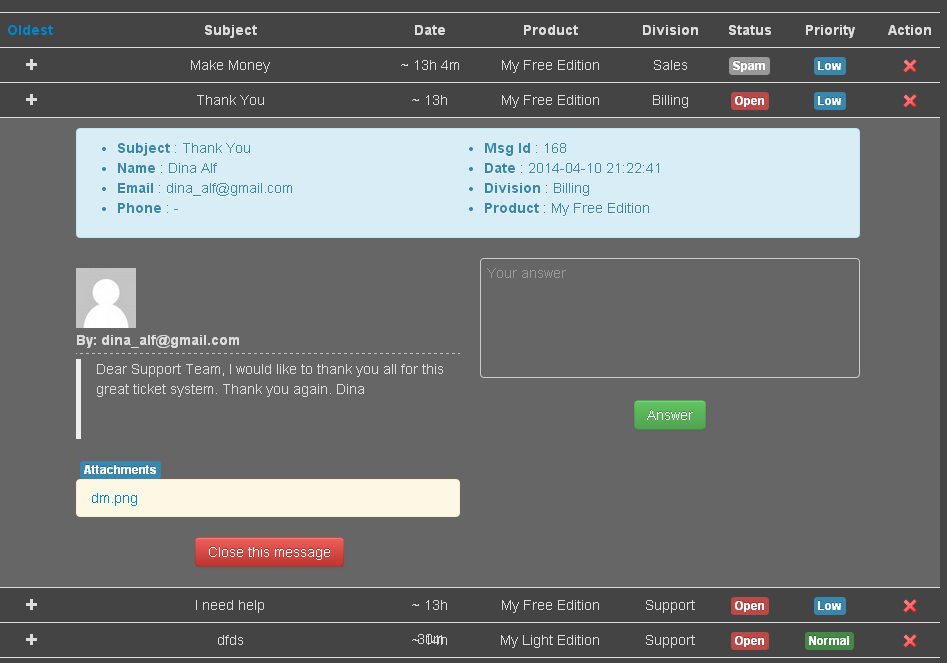Click the Make Money subject cell
The height and width of the screenshot is (663, 947).
point(230,65)
